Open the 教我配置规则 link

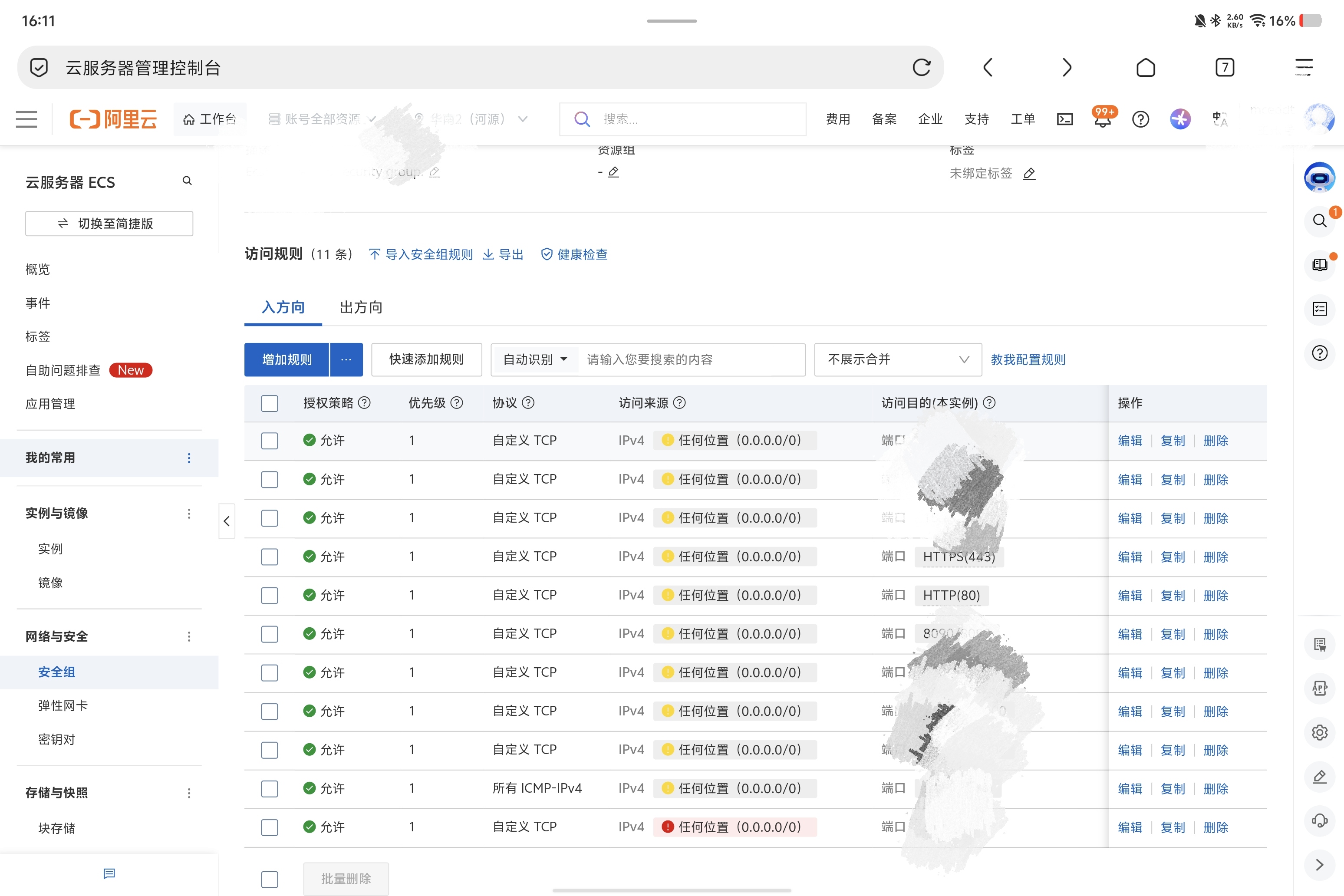point(1028,359)
